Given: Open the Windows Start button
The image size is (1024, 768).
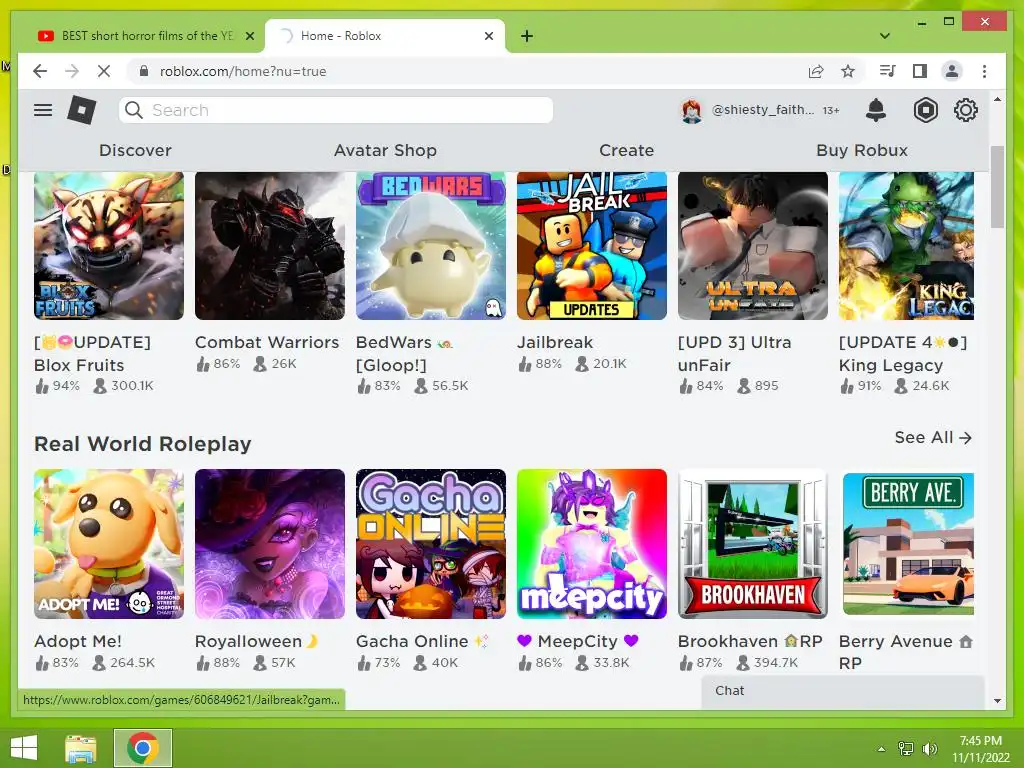Looking at the screenshot, I should click(x=24, y=748).
